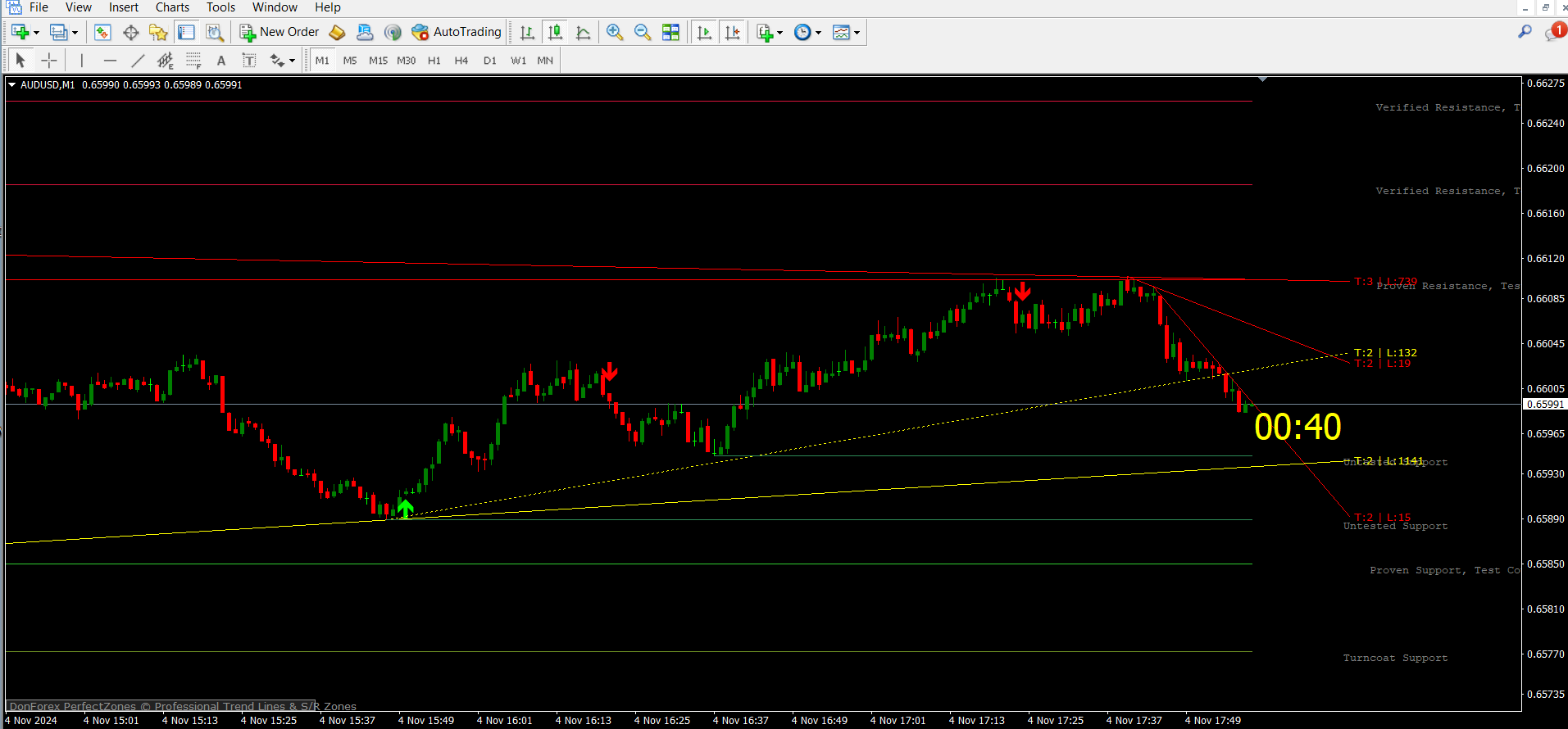Open the Charts menu
Viewport: 1568px width, 729px height.
point(172,7)
